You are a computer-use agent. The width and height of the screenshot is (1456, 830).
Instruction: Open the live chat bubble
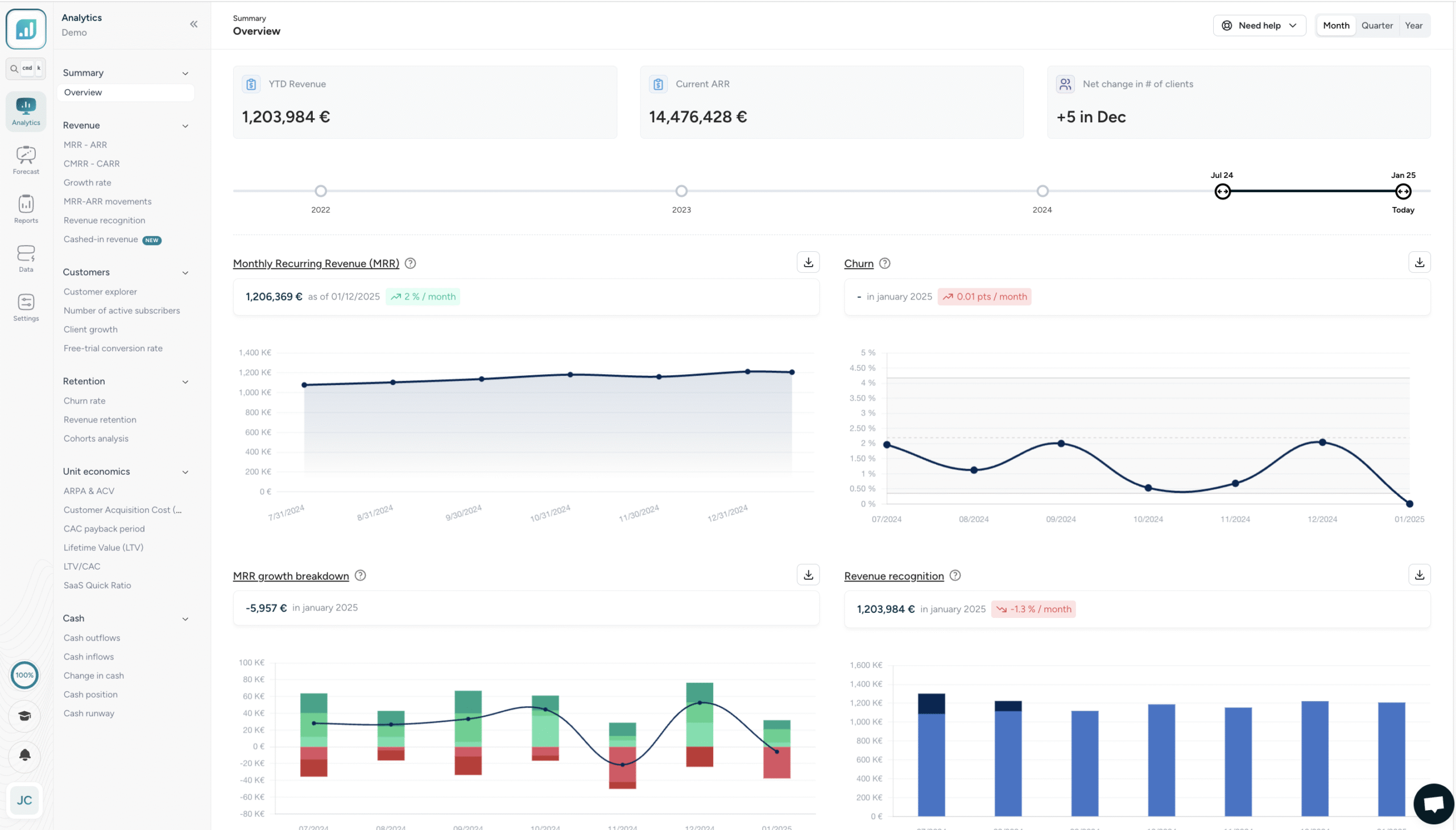pyautogui.click(x=1433, y=803)
